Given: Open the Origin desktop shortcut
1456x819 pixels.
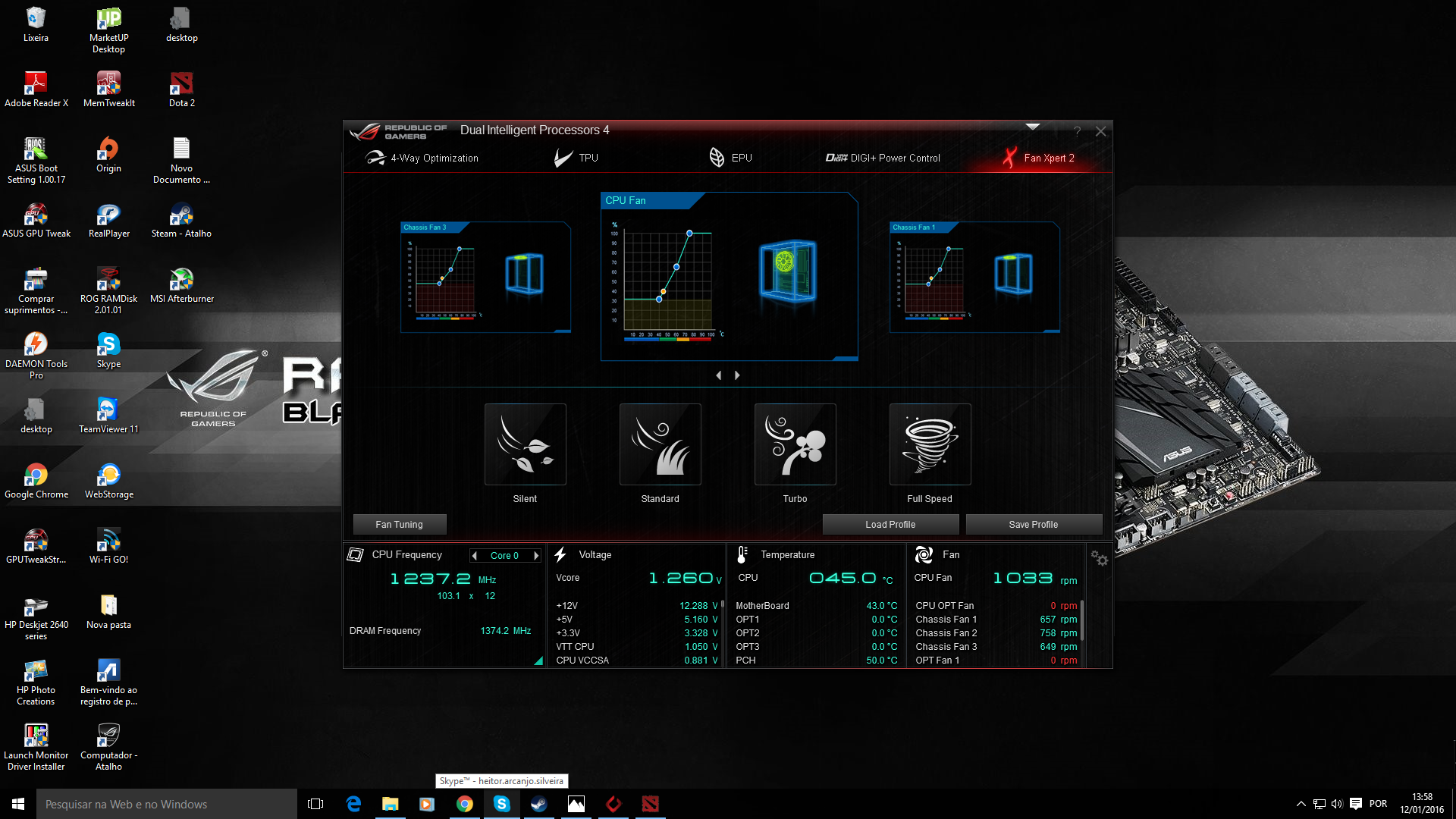Looking at the screenshot, I should point(108,155).
